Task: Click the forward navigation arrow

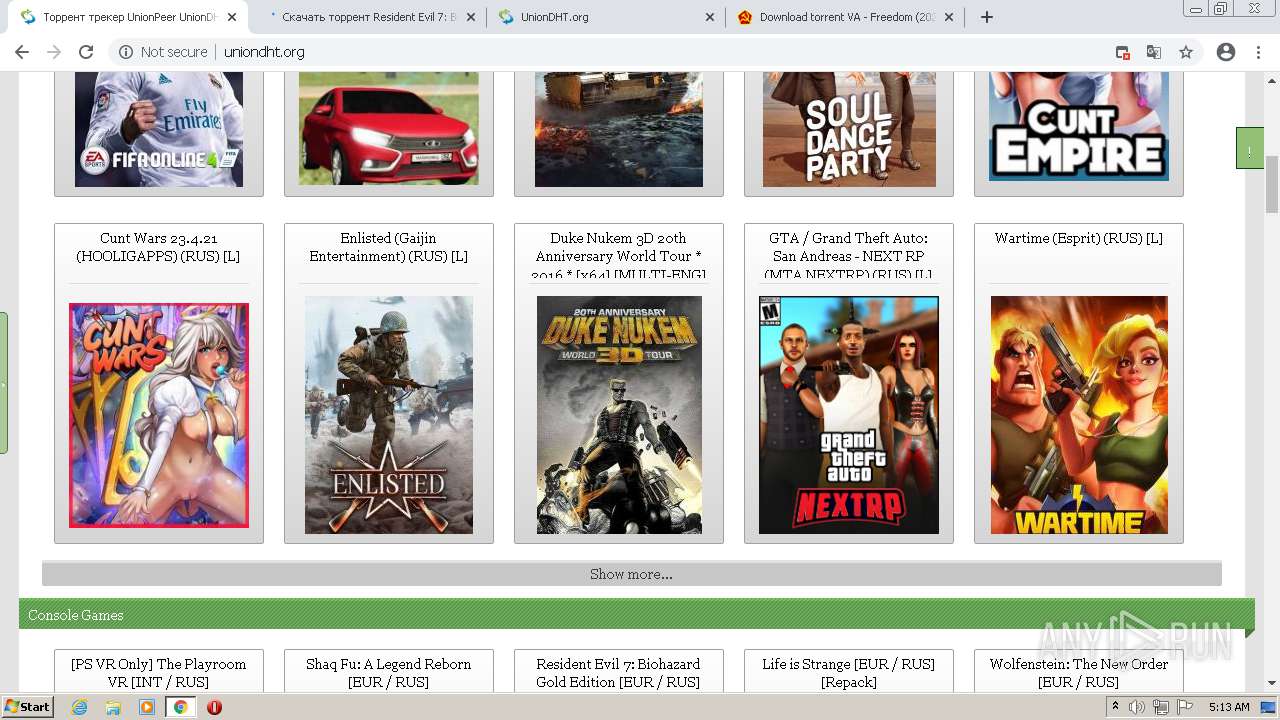Action: point(54,52)
